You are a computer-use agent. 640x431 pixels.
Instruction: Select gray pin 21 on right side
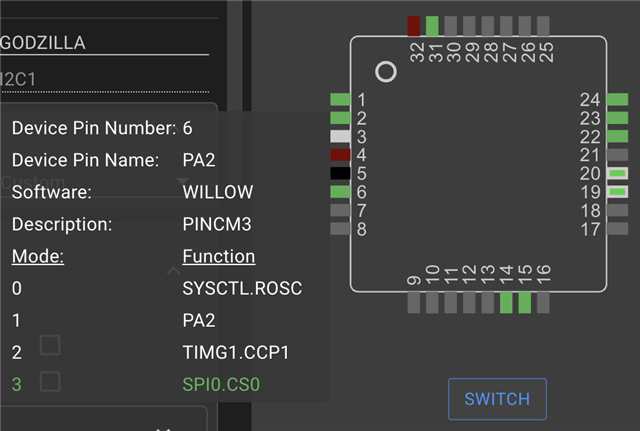click(618, 155)
